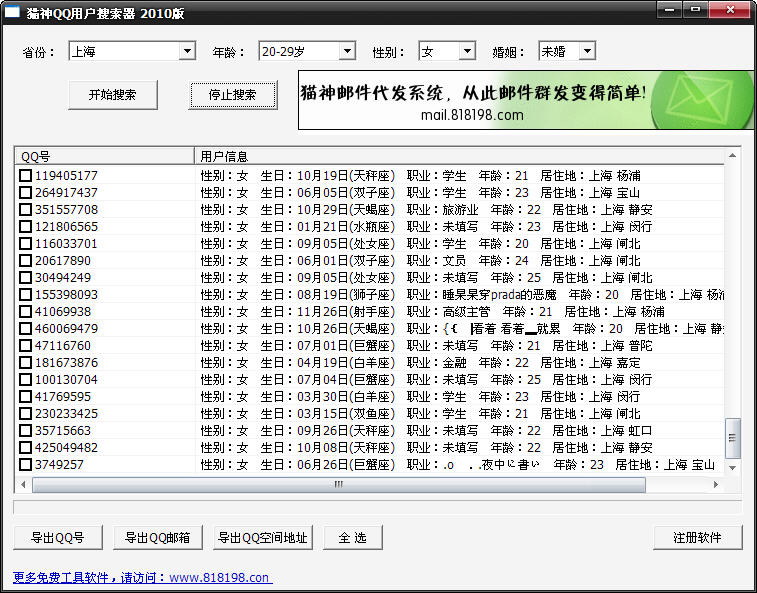Click info row with 高级主管
The width and height of the screenshot is (757, 593).
[432, 311]
